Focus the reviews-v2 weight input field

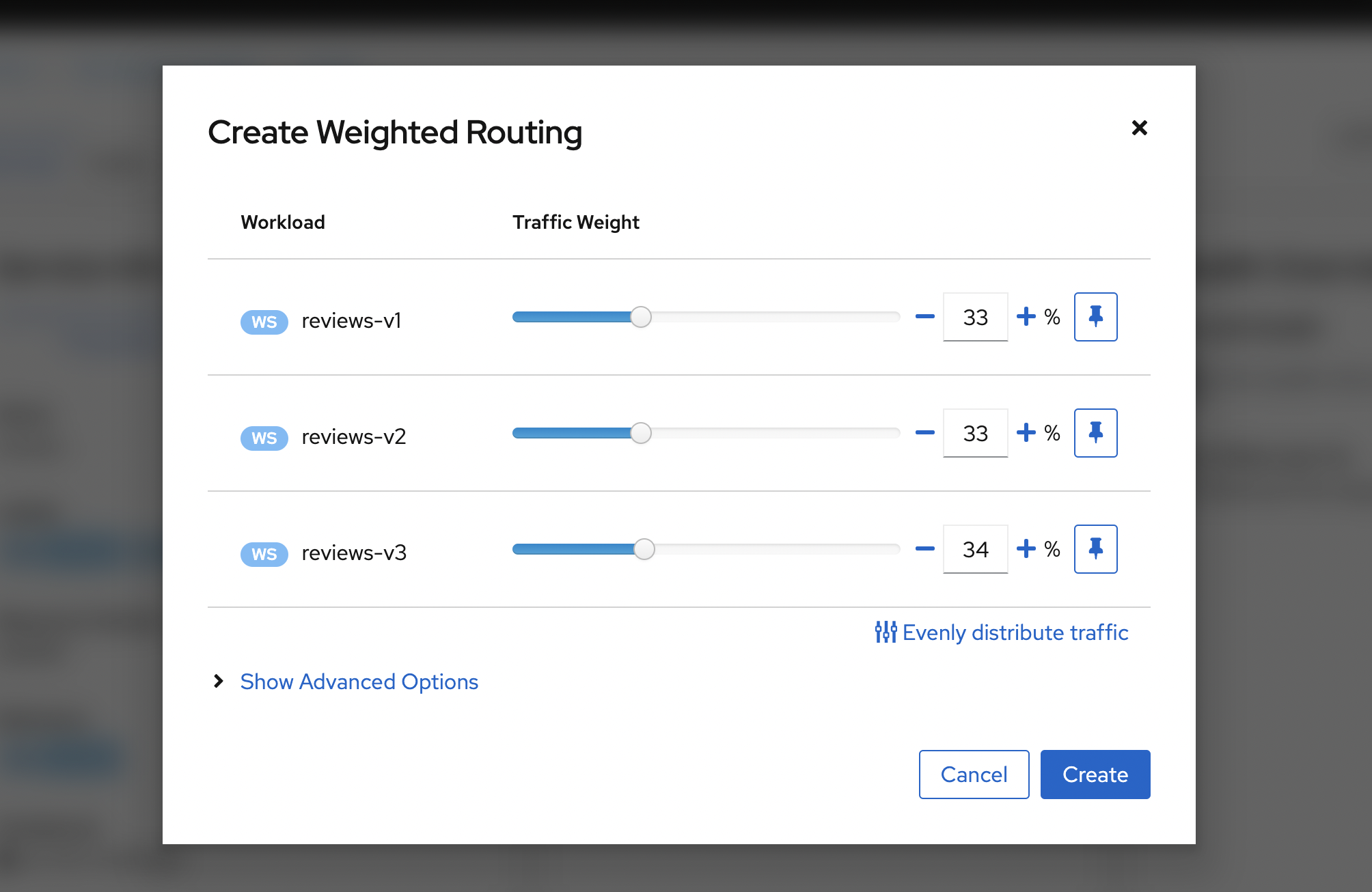point(975,433)
